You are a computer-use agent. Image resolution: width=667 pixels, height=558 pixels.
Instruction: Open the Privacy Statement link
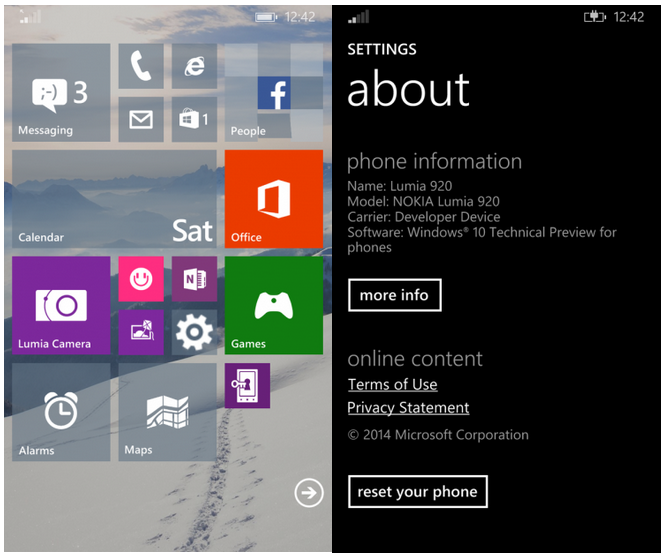pyautogui.click(x=408, y=408)
